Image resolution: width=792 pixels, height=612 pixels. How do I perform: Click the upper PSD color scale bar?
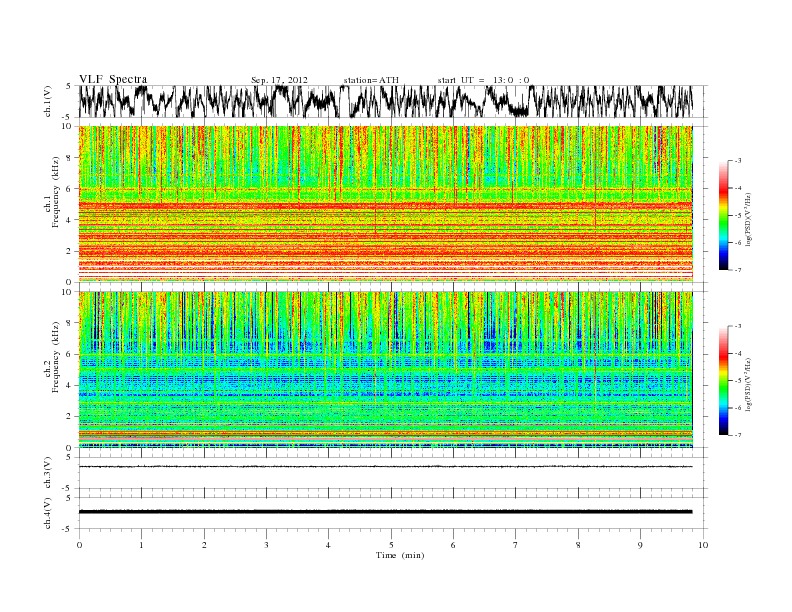pos(724,215)
